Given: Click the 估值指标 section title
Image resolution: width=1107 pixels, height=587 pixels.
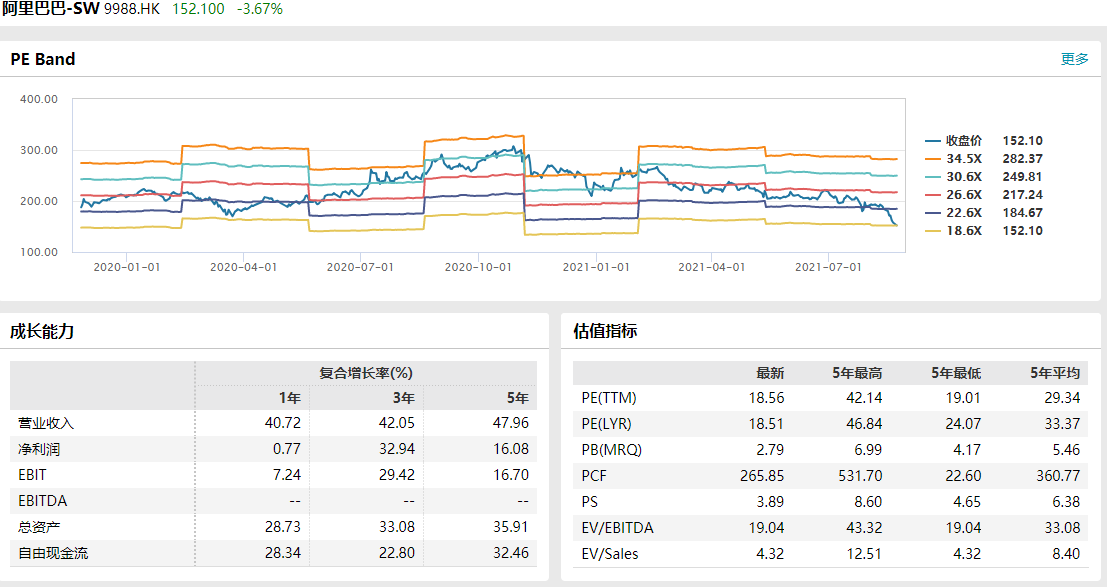Looking at the screenshot, I should point(605,331).
